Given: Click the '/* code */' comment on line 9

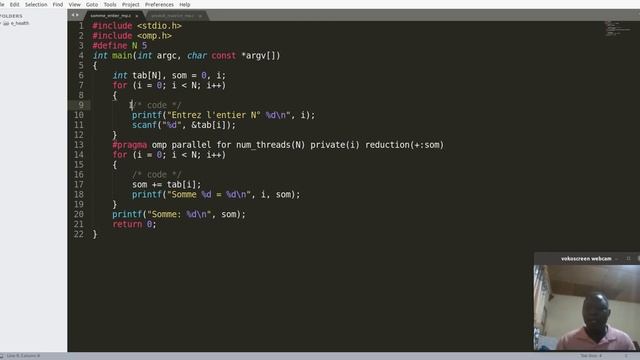Looking at the screenshot, I should [x=156, y=105].
